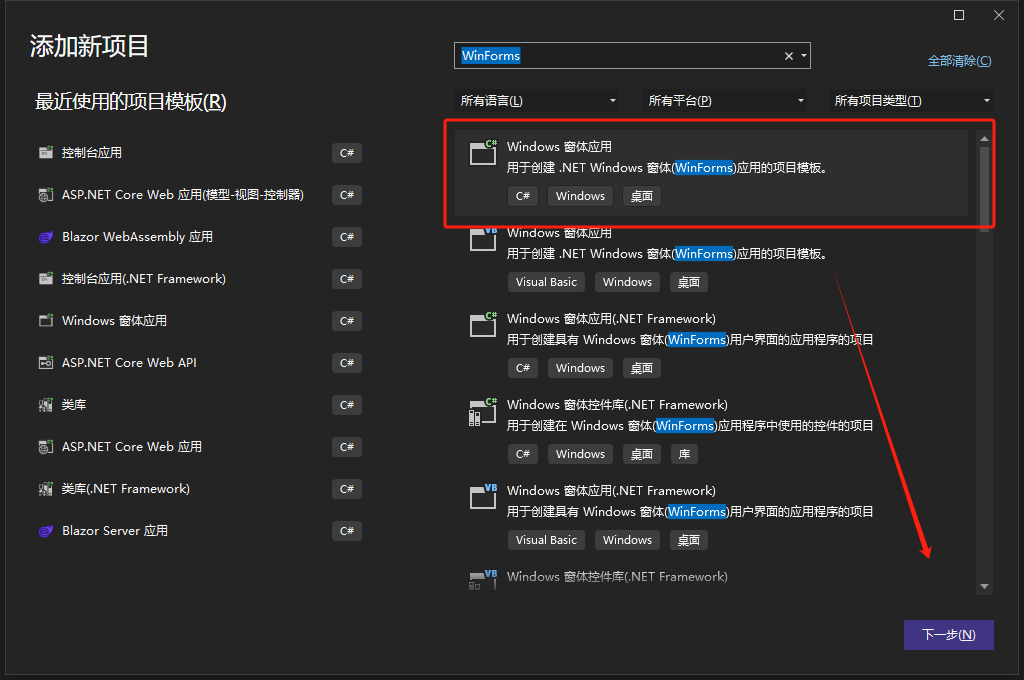
Task: Click the ASP.NET Core Web 应用 icon
Action: 46,447
